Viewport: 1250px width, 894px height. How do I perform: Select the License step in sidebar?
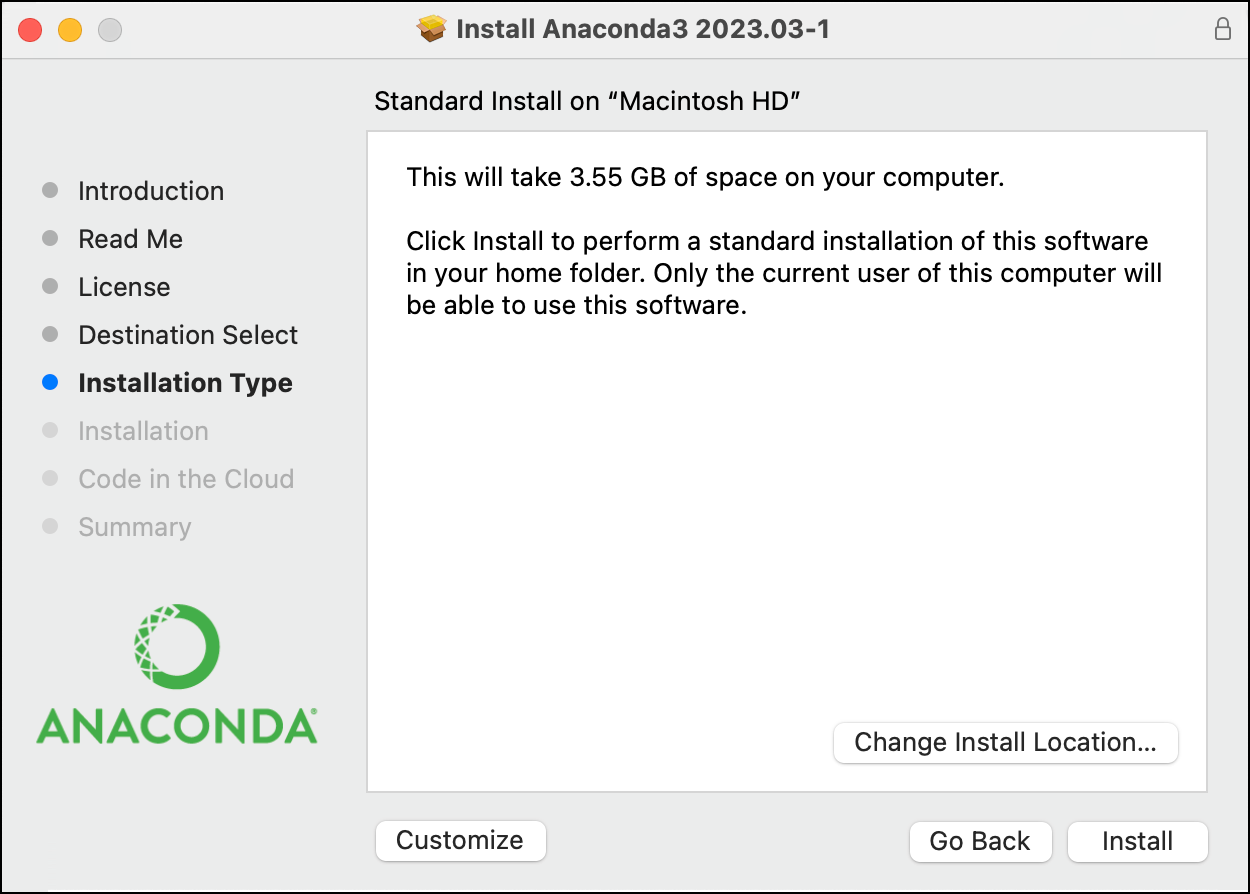coord(124,287)
